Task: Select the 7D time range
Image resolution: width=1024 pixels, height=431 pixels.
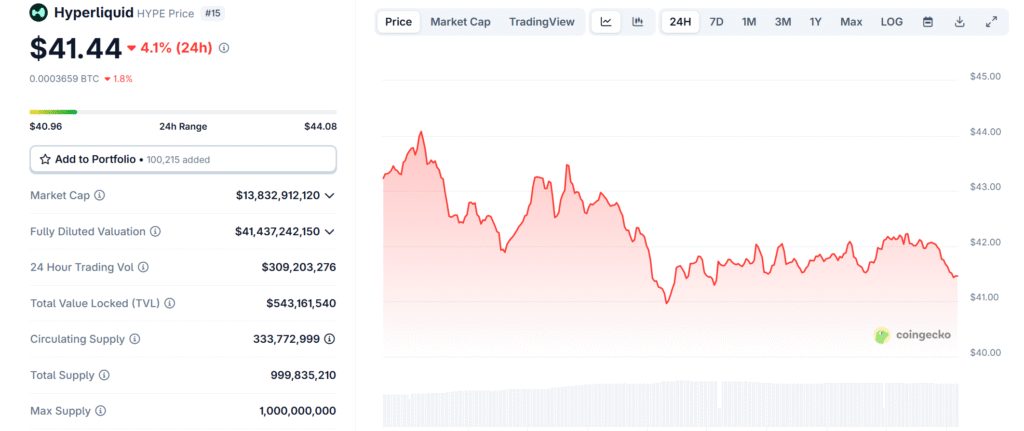Action: coord(716,22)
